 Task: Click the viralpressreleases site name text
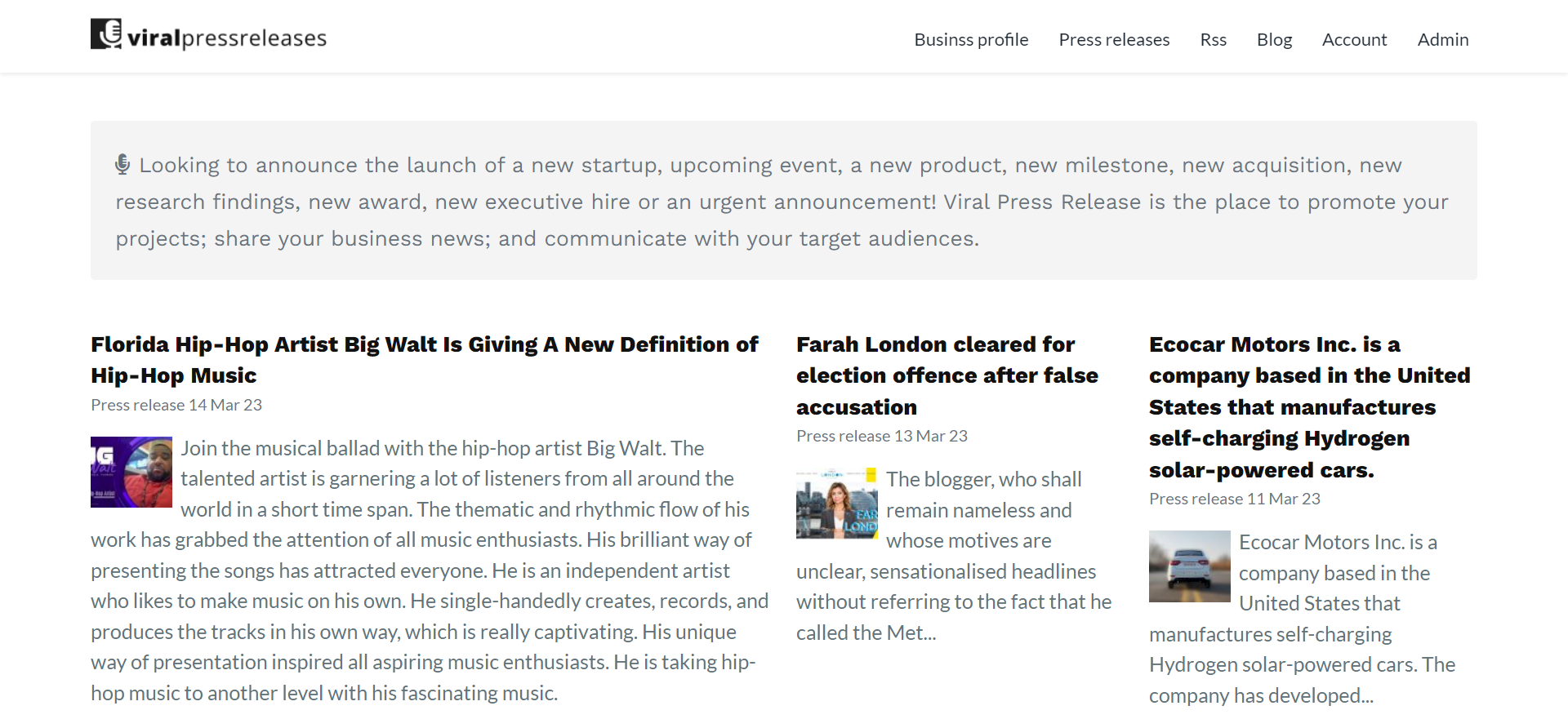pyautogui.click(x=227, y=38)
